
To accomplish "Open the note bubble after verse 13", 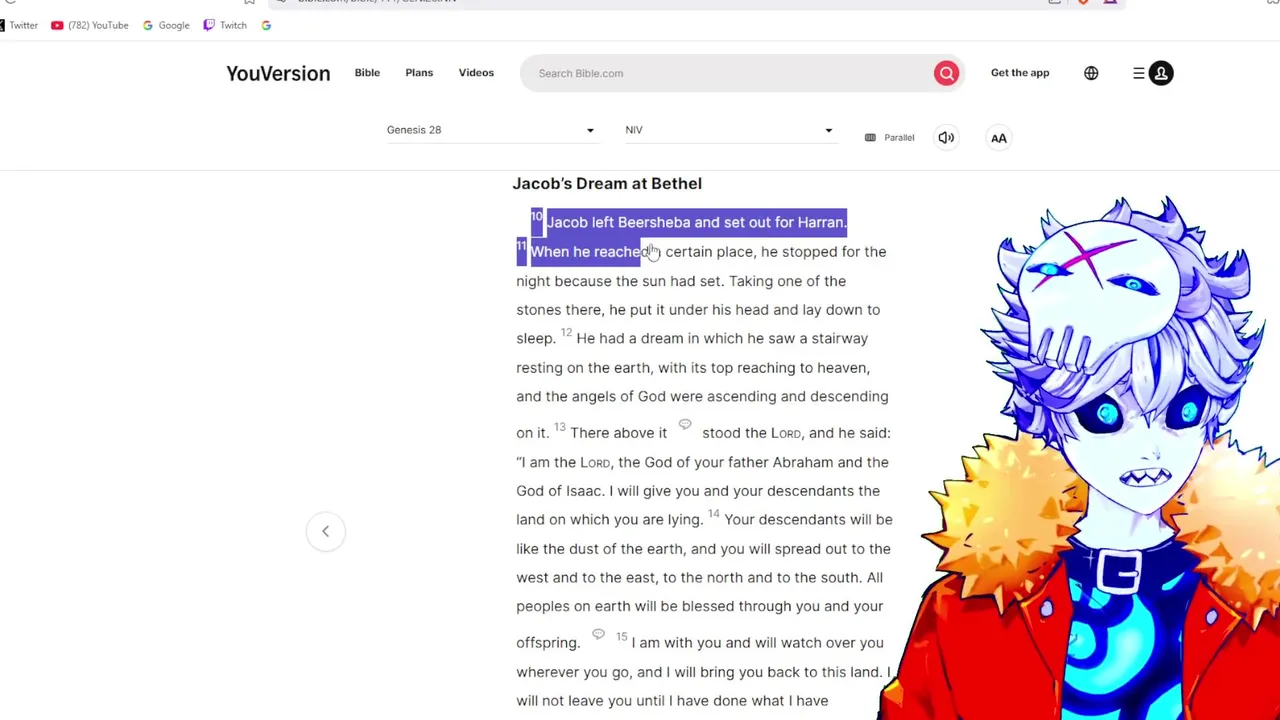I will coord(685,425).
